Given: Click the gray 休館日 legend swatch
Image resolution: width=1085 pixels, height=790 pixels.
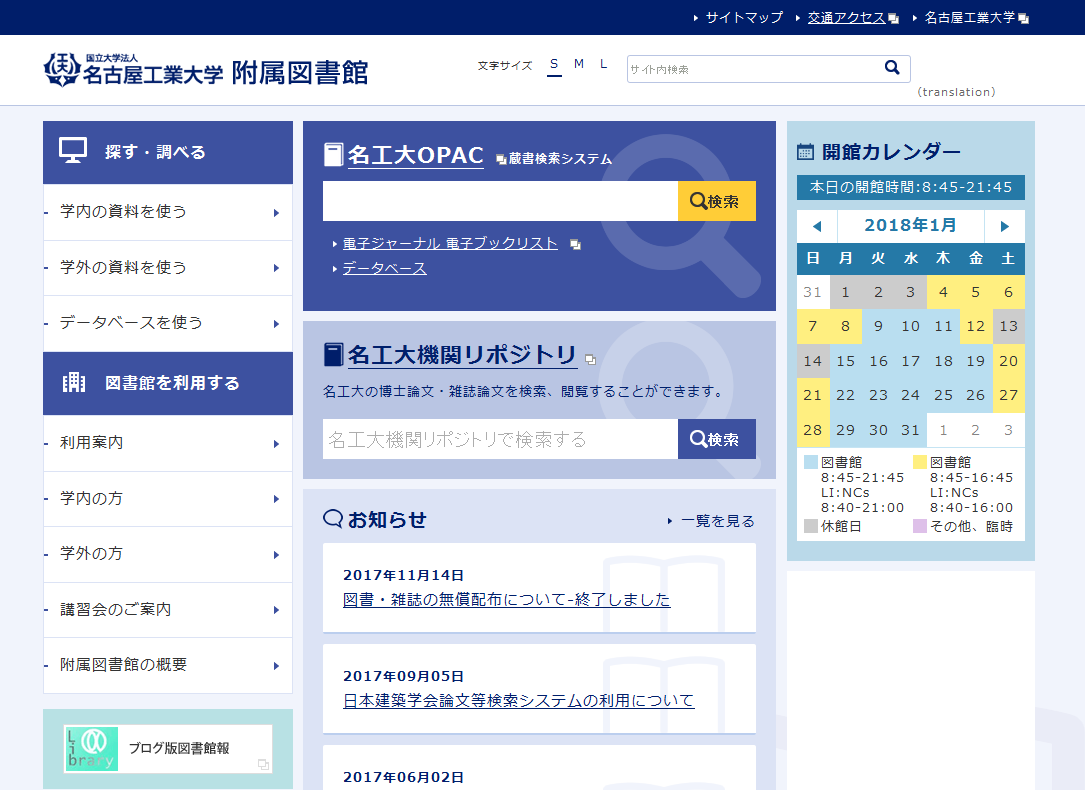Looking at the screenshot, I should point(811,526).
